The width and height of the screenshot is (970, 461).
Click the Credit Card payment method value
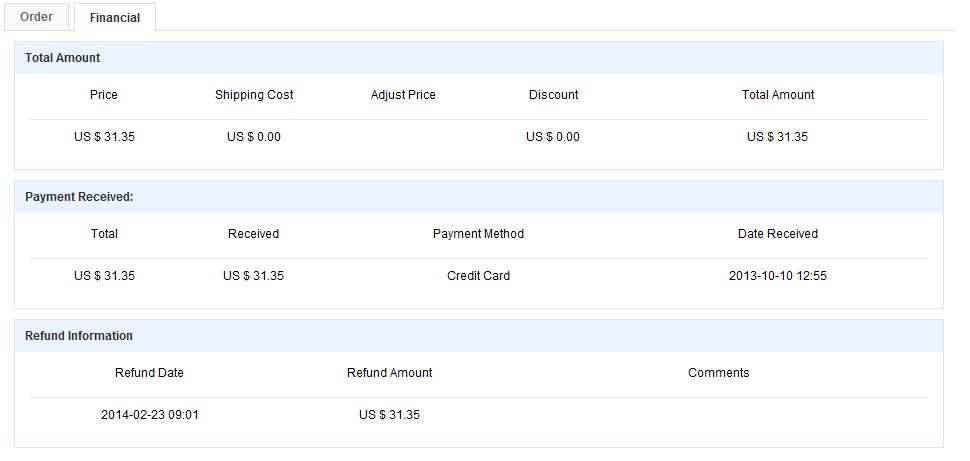(478, 276)
